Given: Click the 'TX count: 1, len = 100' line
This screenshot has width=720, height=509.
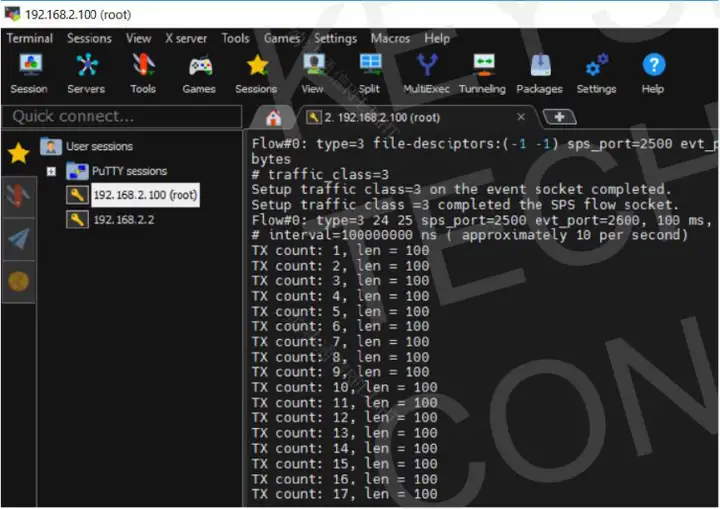Looking at the screenshot, I should click(340, 251).
